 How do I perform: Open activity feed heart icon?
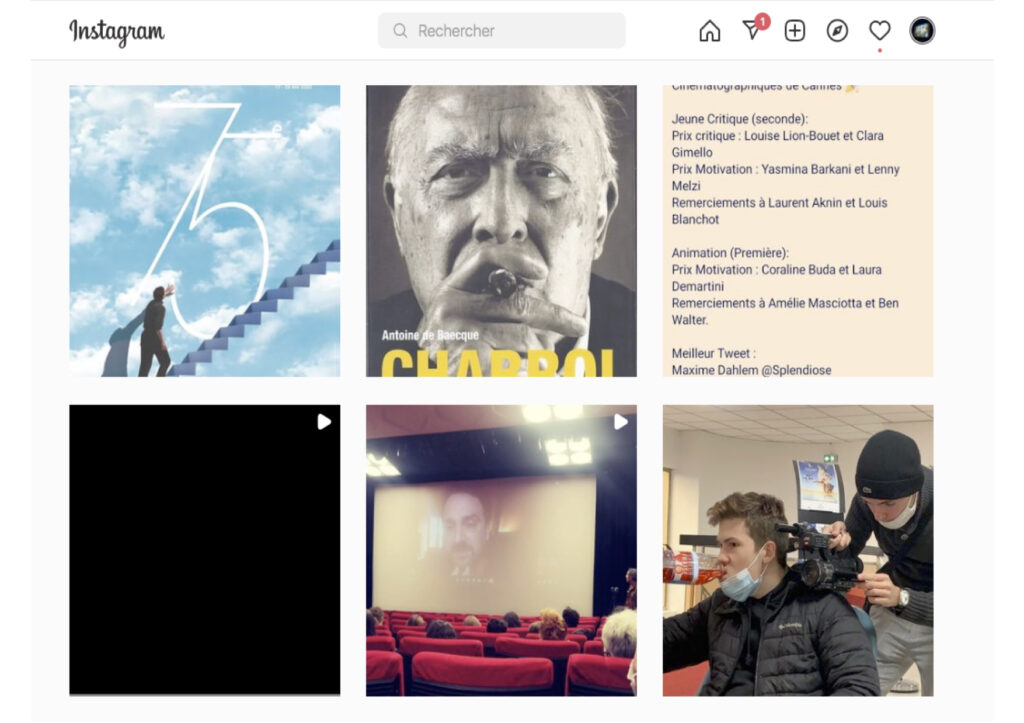879,31
